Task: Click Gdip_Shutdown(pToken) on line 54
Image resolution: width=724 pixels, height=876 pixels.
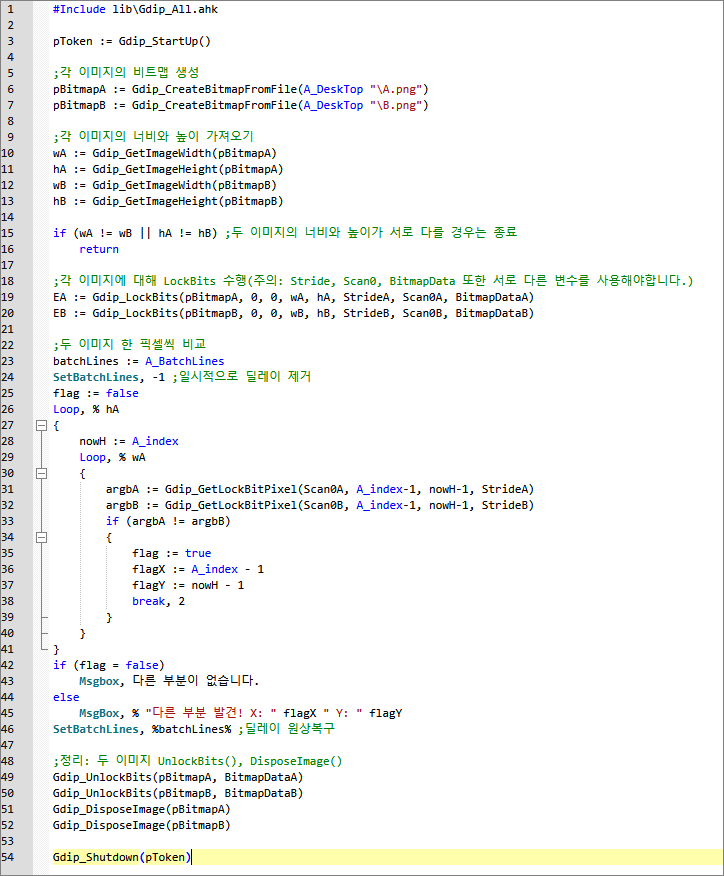Action: pos(122,858)
